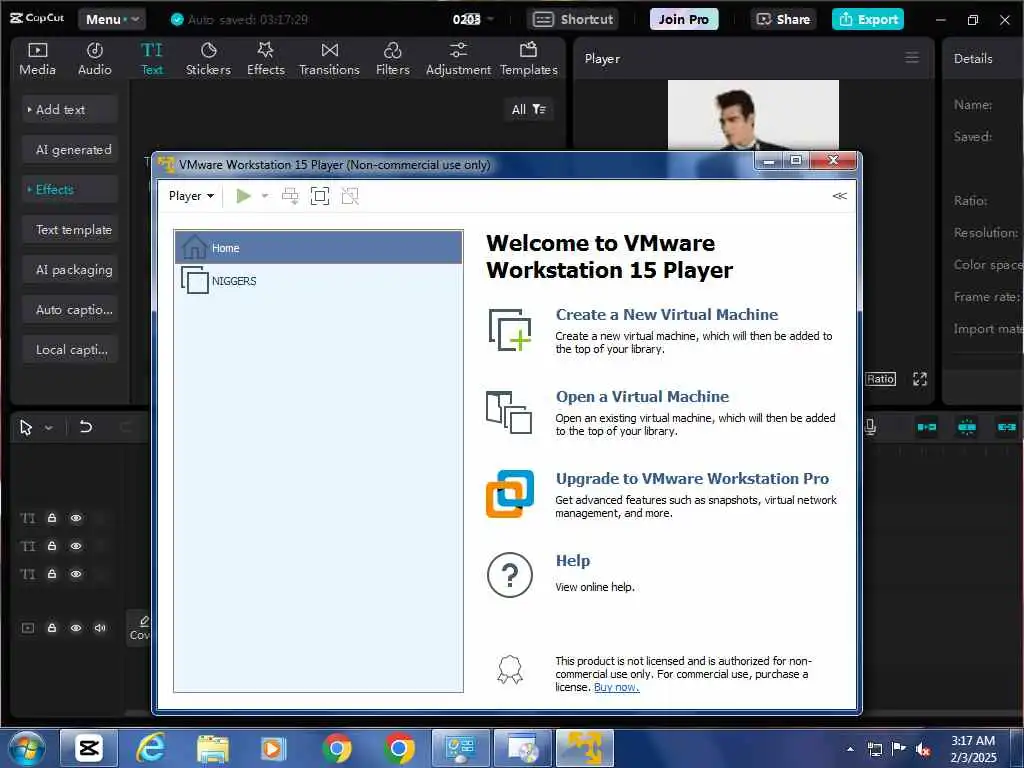1024x768 pixels.
Task: Click the CapCut player fullscreen icon
Action: [920, 379]
